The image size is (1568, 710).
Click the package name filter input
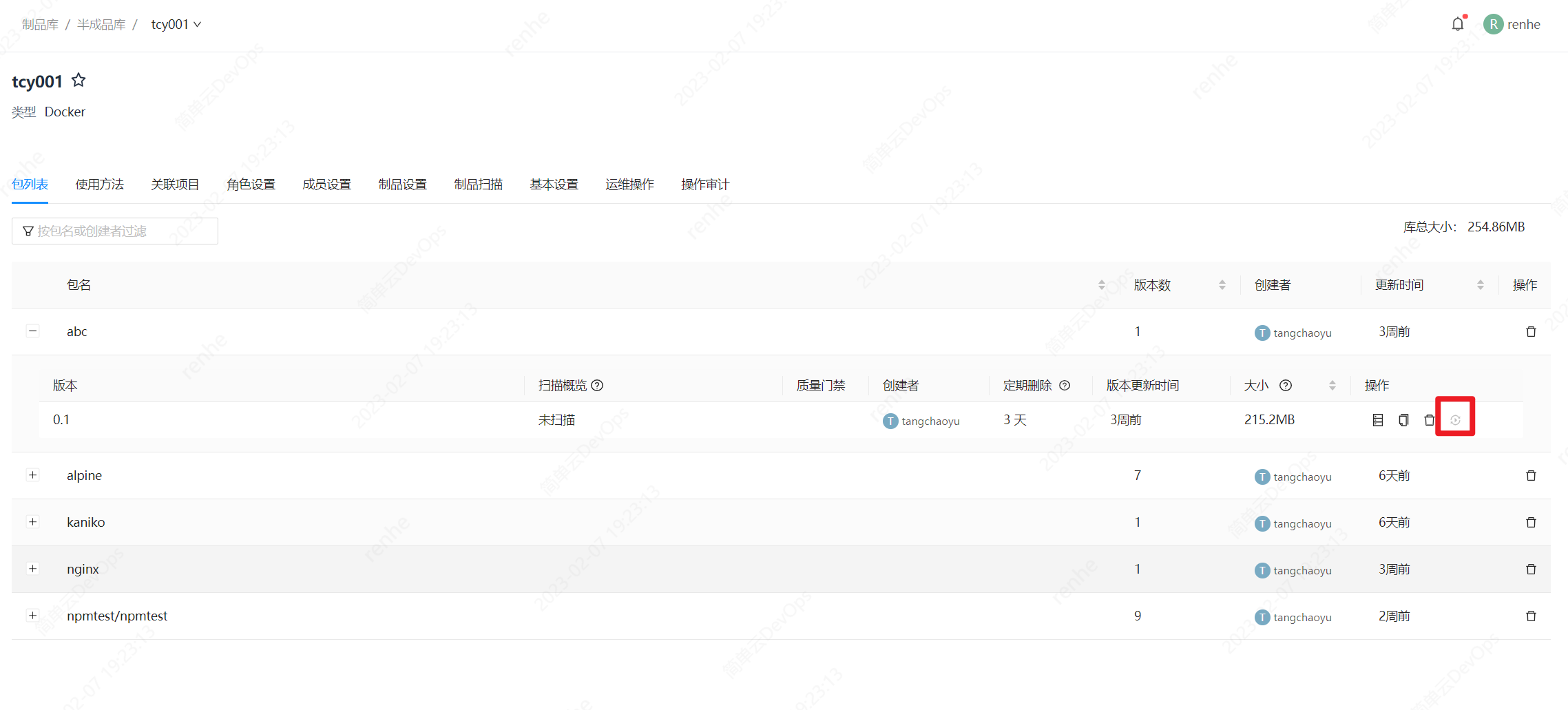(x=115, y=231)
